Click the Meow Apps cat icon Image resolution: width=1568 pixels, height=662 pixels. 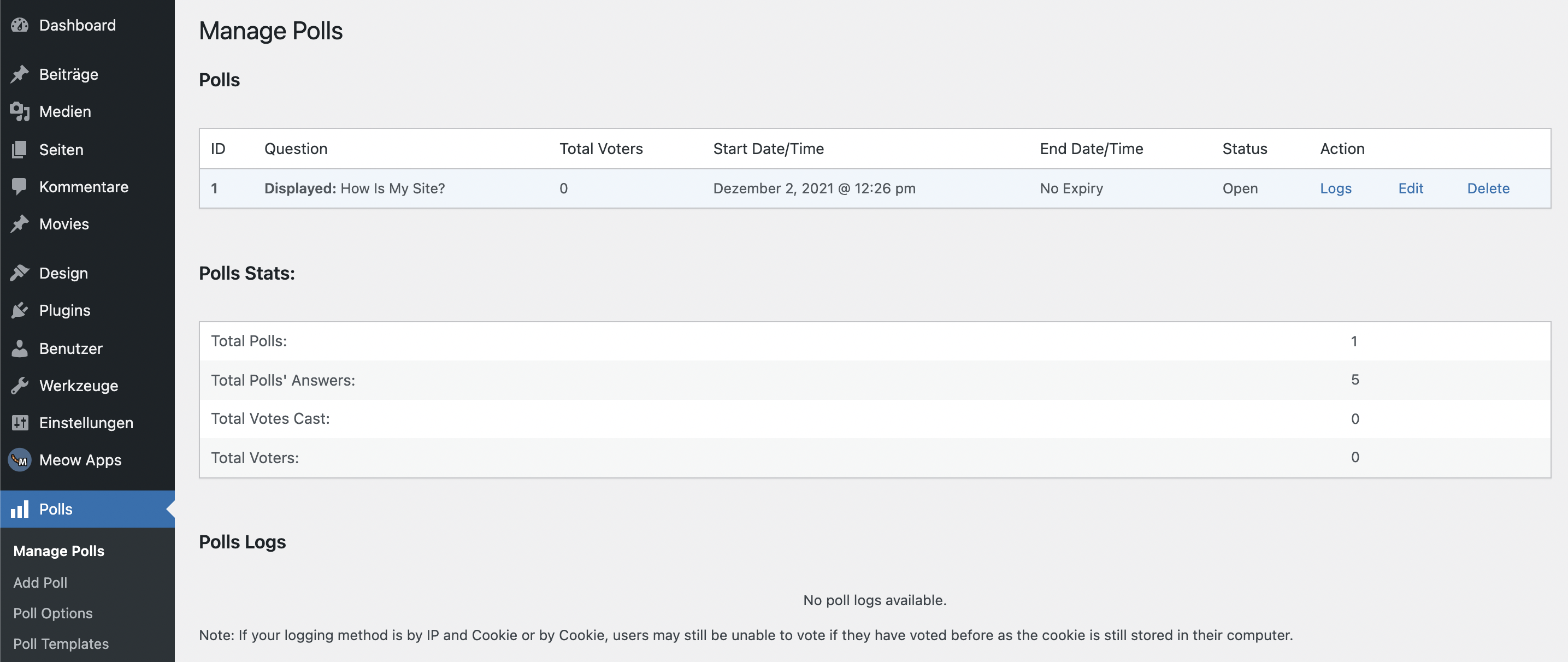pyautogui.click(x=20, y=460)
